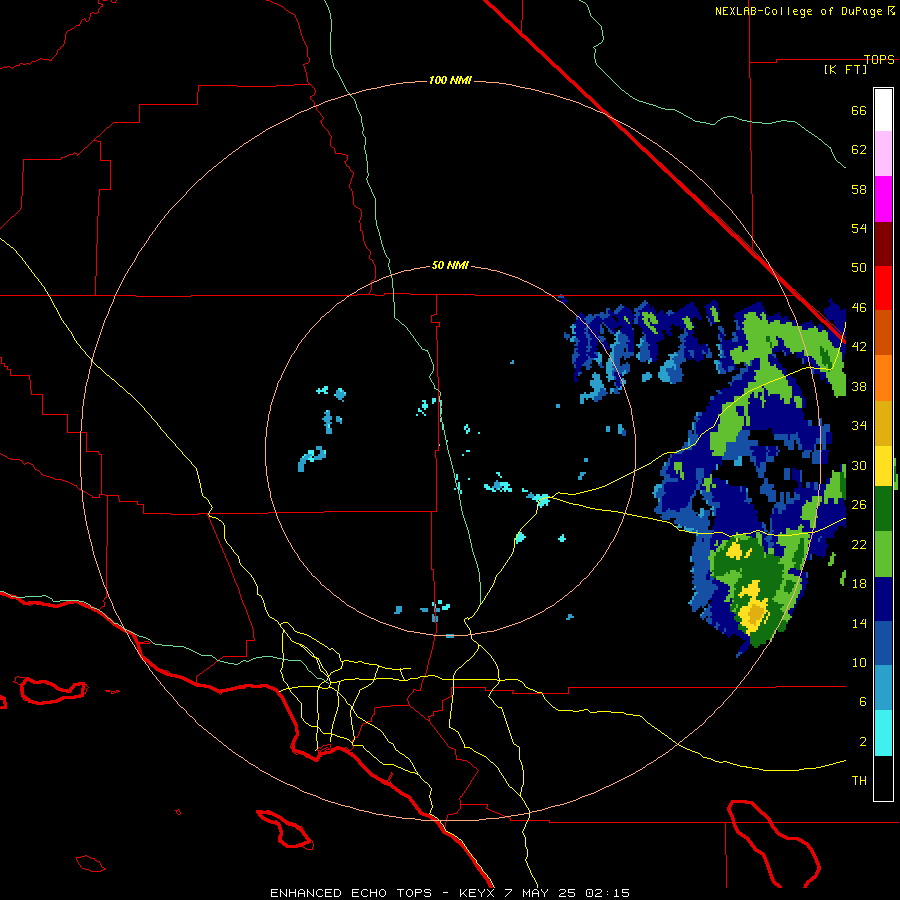Click the 10 scale value
Image resolution: width=900 pixels, height=900 pixels.
(x=859, y=663)
